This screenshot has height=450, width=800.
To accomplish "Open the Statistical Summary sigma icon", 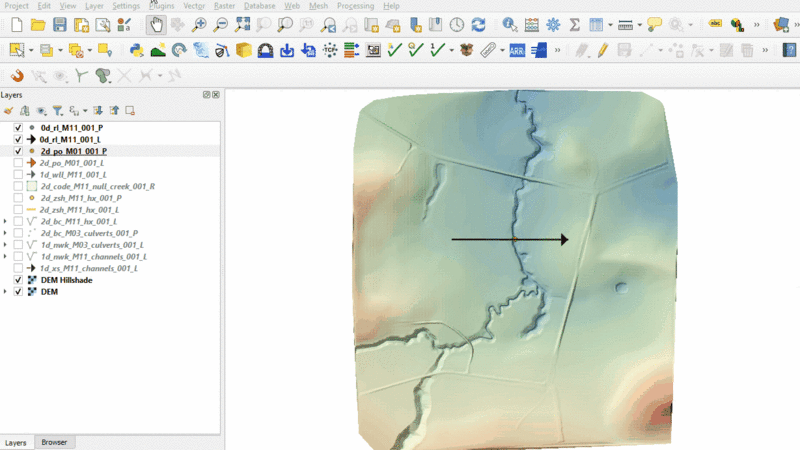I will tap(576, 24).
